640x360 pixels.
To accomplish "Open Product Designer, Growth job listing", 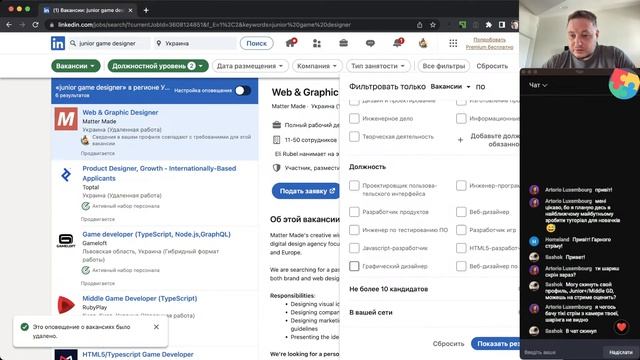I will 159,173.
